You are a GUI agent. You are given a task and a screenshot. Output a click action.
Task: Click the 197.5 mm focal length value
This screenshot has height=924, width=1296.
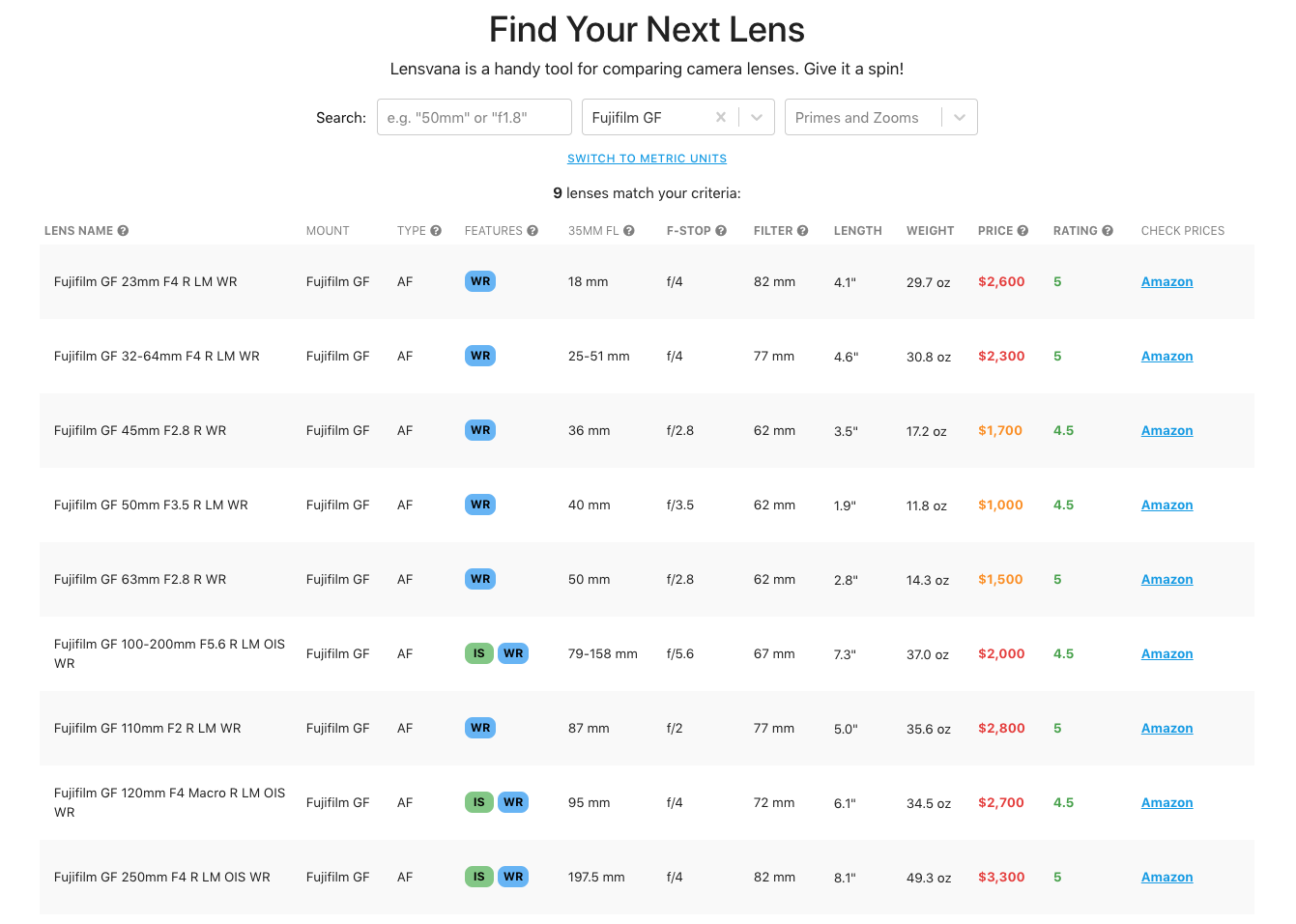coord(596,877)
